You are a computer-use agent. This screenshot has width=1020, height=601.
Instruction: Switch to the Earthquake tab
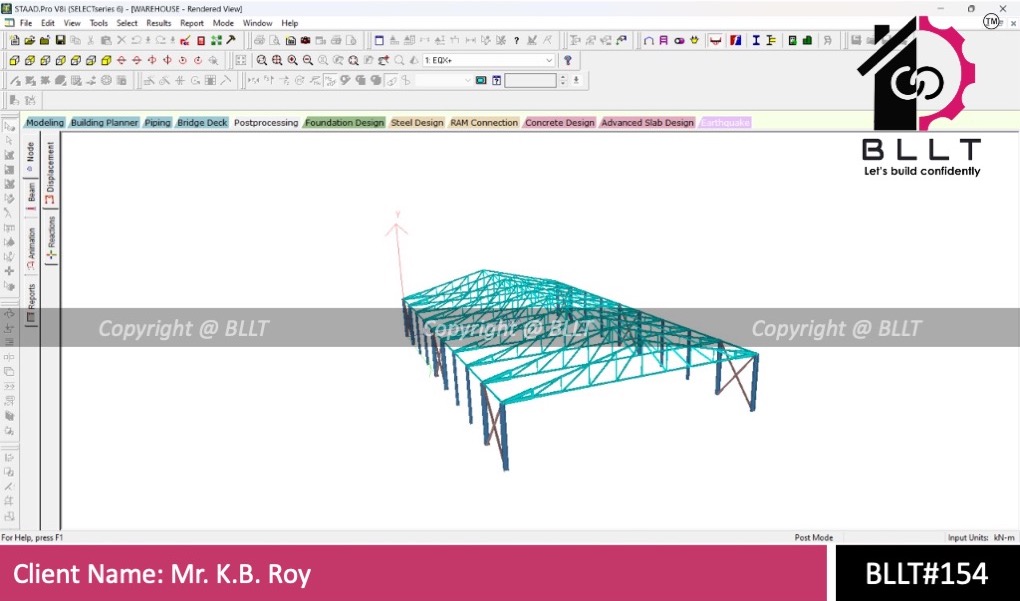(x=725, y=122)
